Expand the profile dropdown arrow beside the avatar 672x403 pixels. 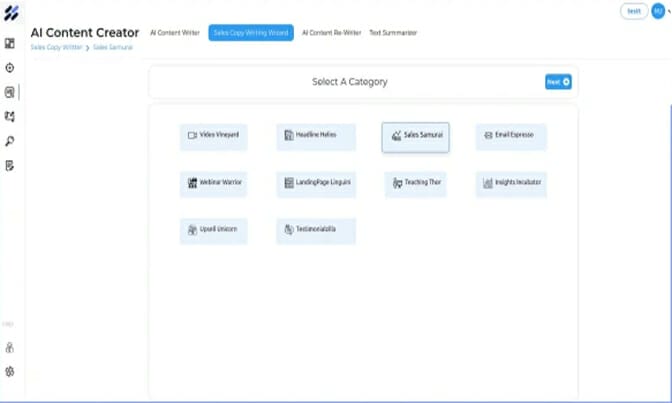point(667,10)
